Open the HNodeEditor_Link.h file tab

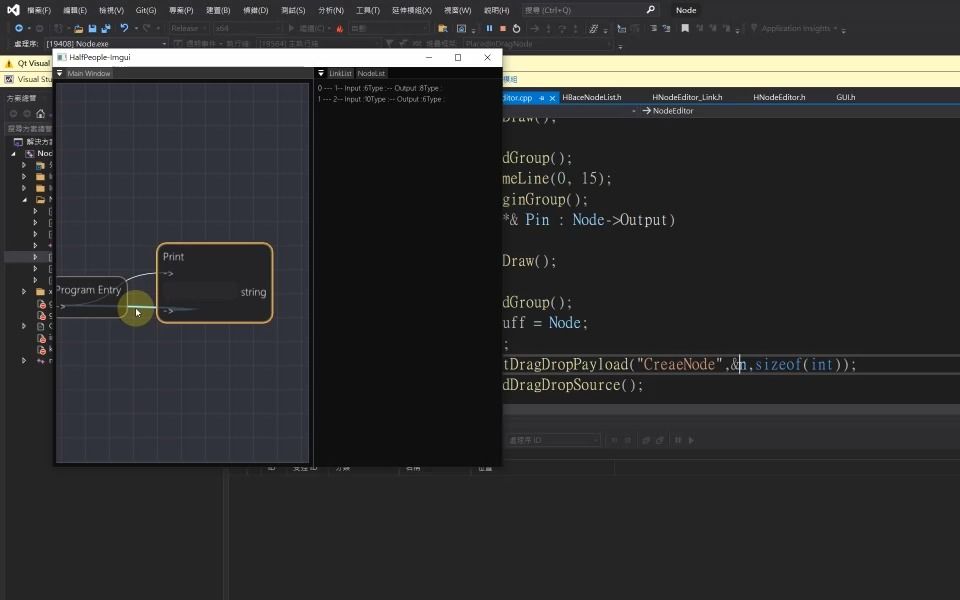(x=687, y=97)
